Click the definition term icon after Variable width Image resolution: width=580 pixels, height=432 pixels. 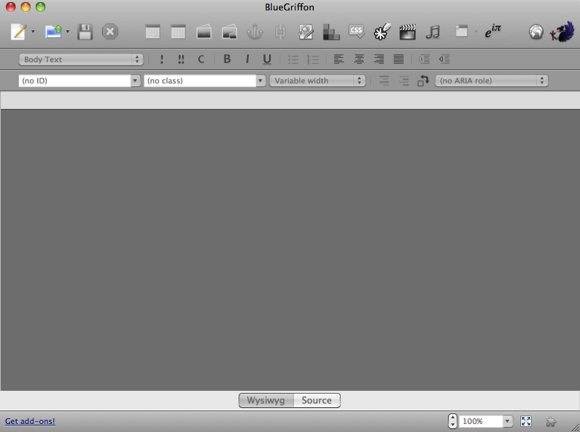click(384, 81)
